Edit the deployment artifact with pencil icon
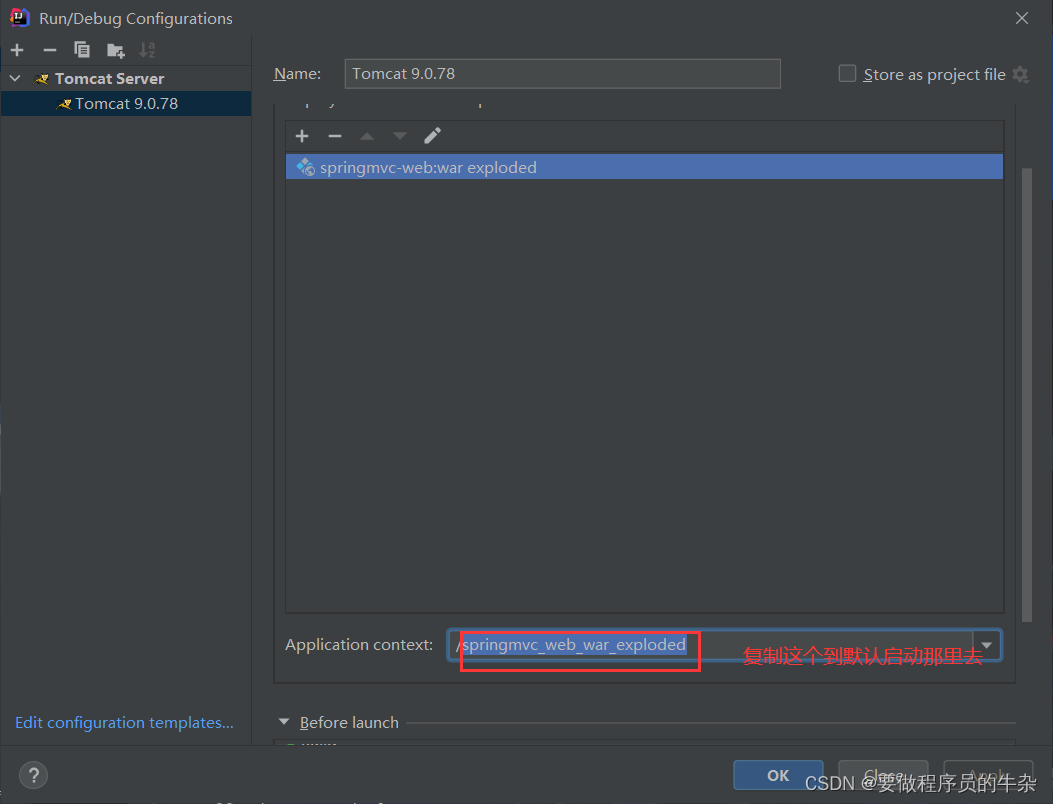 (x=432, y=135)
